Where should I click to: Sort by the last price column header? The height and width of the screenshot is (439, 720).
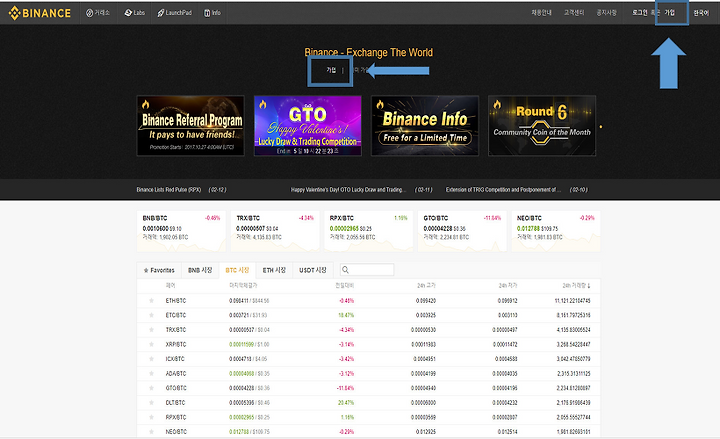[243, 286]
